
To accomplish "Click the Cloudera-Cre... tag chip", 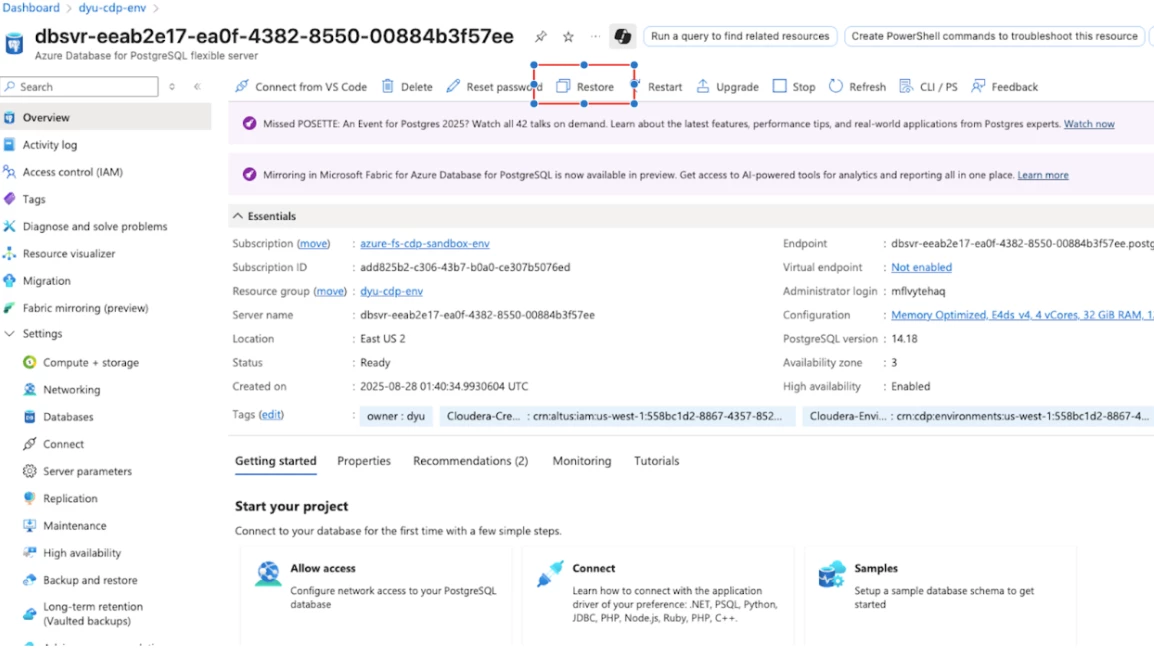I will point(617,417).
